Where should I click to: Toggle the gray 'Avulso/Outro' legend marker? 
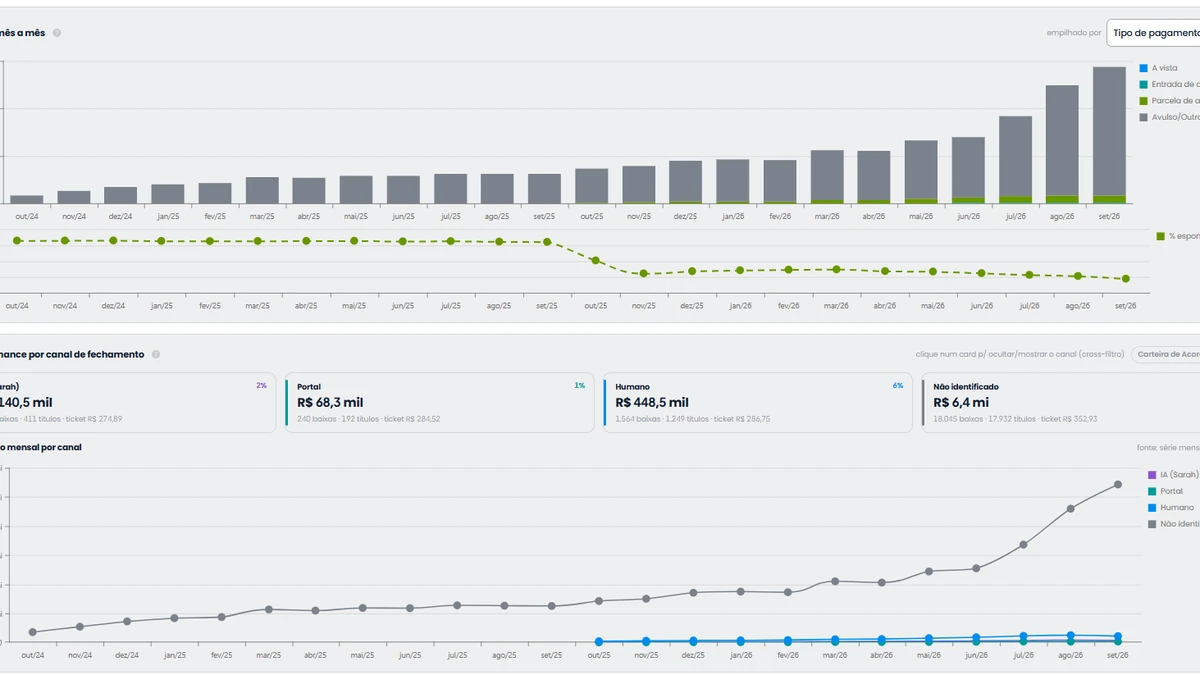point(1143,117)
